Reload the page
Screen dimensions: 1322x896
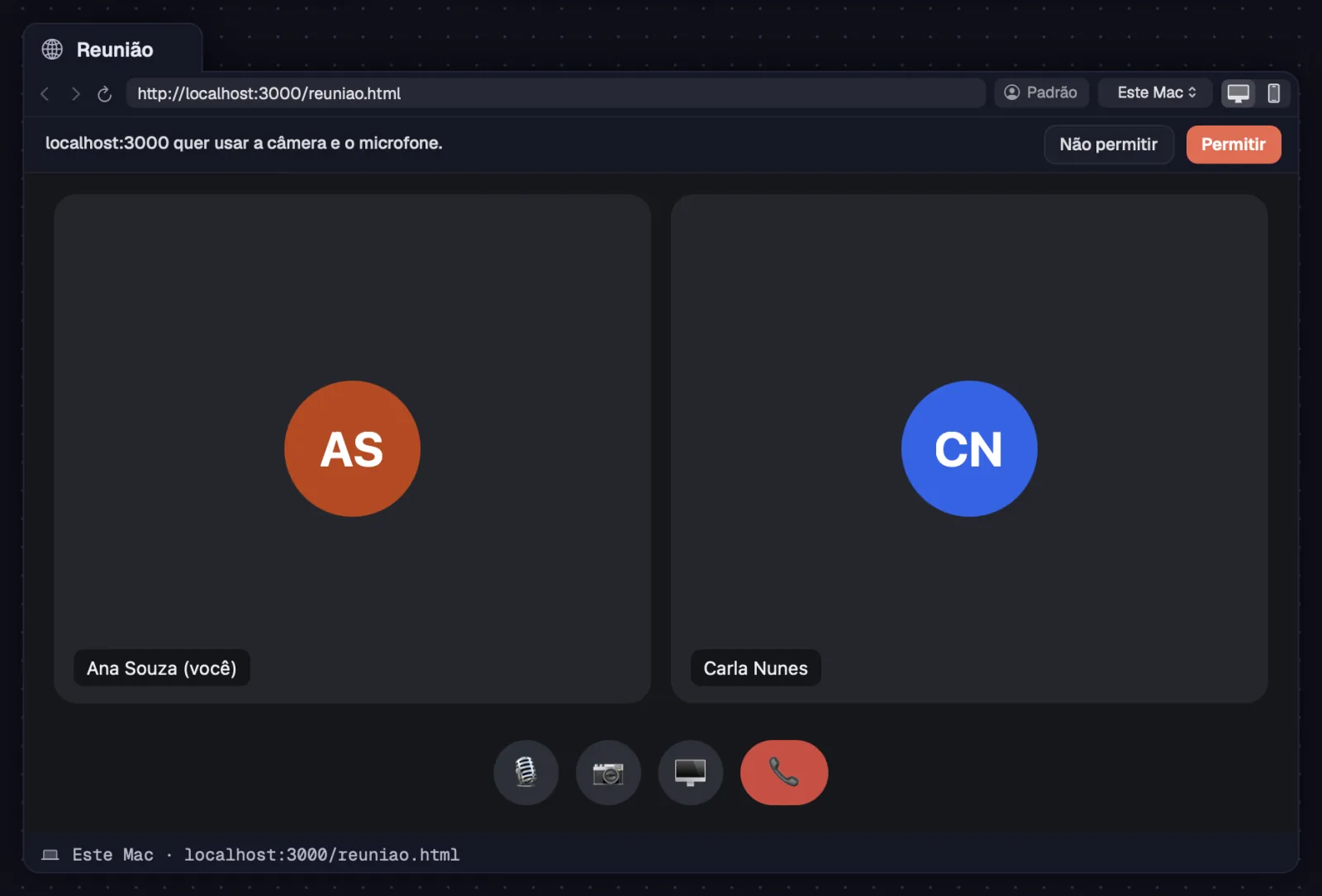tap(104, 93)
